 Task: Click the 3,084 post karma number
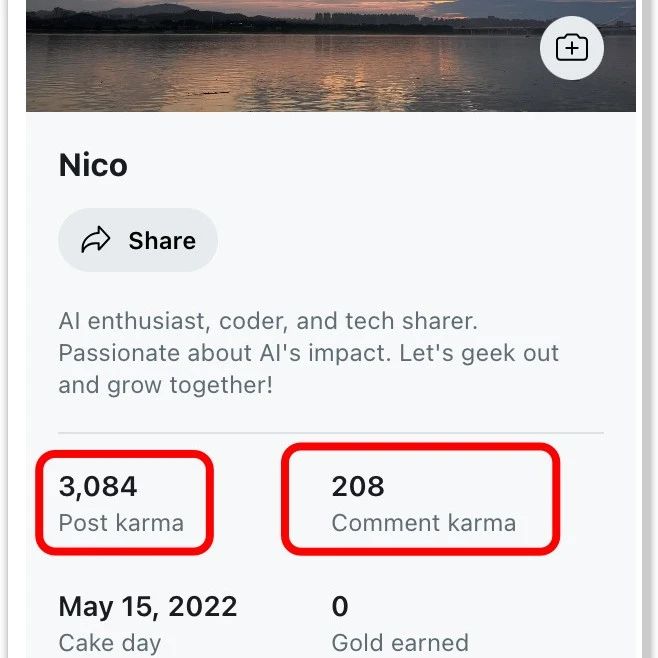[x=98, y=486]
